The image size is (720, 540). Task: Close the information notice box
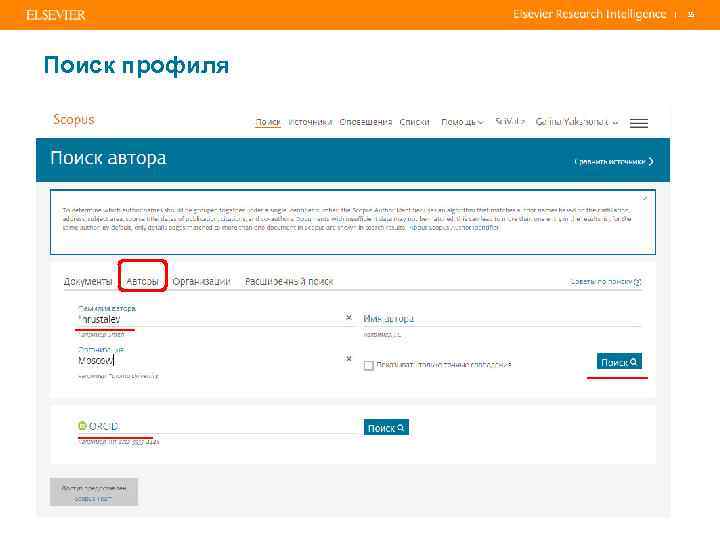click(x=644, y=198)
